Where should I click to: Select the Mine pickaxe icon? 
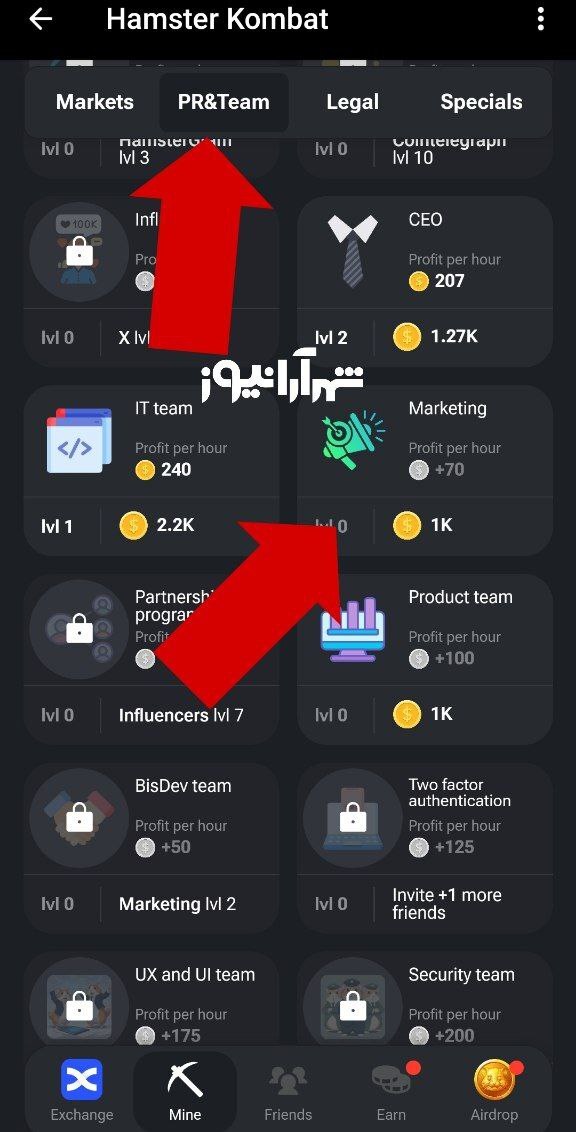186,1080
